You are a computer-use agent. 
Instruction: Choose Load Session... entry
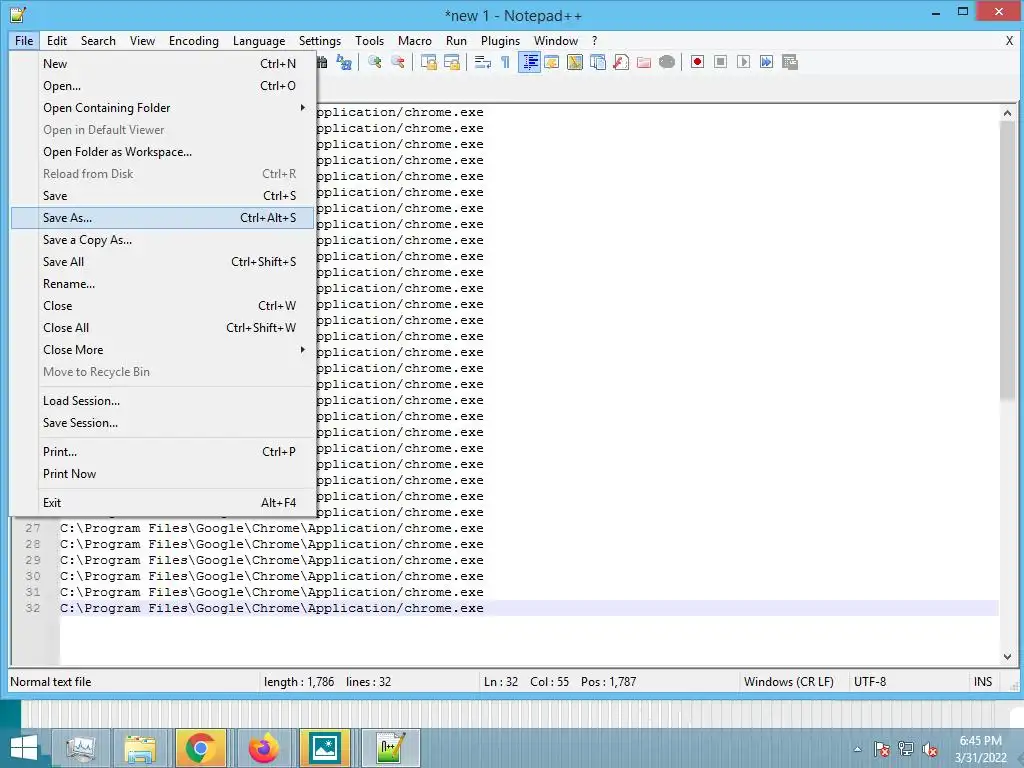point(163,401)
